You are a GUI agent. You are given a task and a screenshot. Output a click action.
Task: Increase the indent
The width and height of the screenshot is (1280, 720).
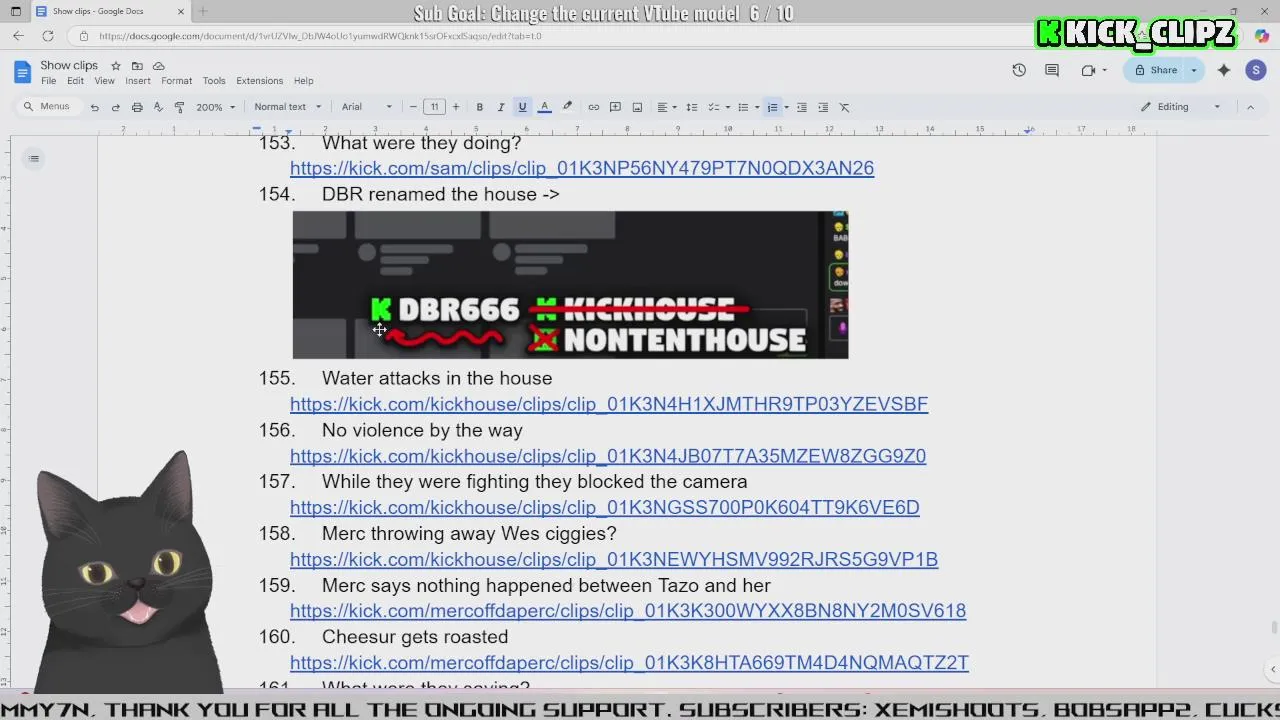(823, 107)
